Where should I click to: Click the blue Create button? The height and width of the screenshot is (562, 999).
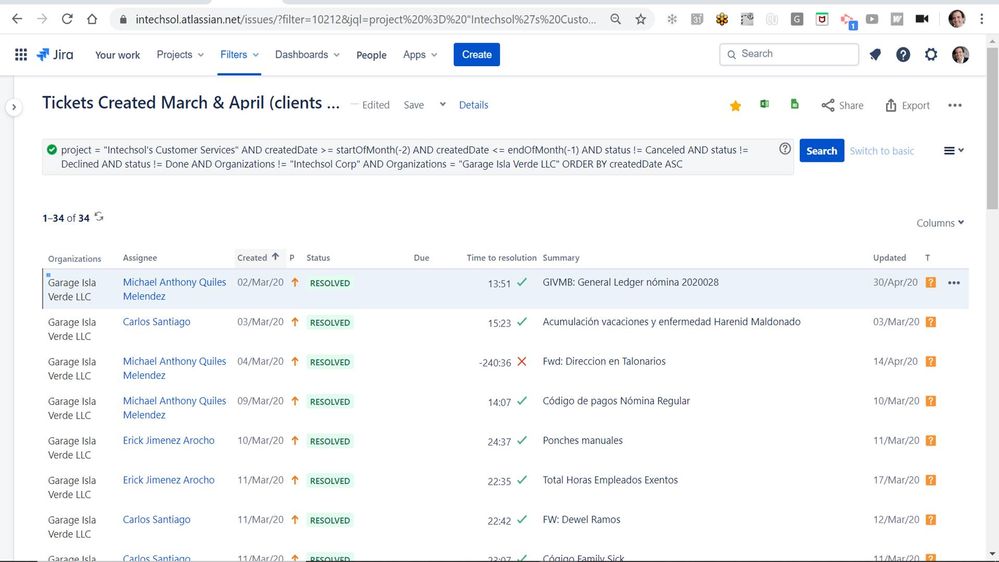point(476,55)
